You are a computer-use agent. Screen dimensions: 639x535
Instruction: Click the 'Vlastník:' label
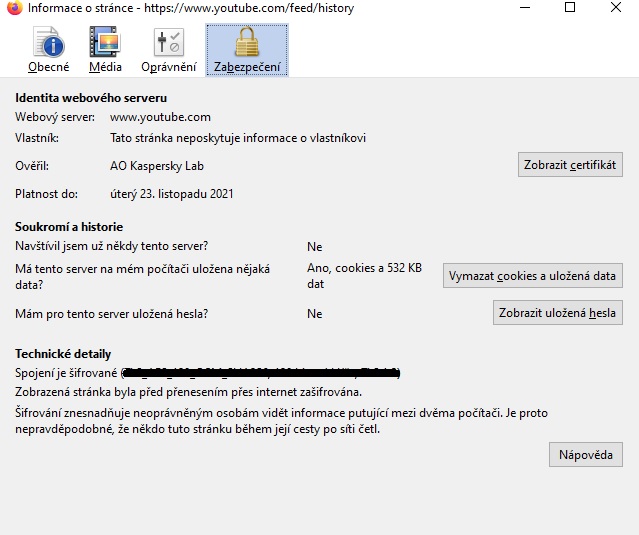[x=37, y=138]
